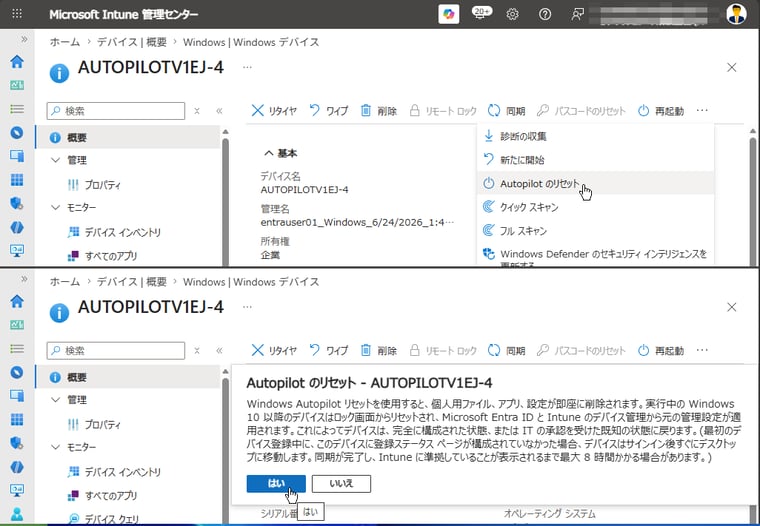Screen dimensions: 760x526
Task: Open 概要 nav item in the menu-open view
Action: (x=127, y=137)
